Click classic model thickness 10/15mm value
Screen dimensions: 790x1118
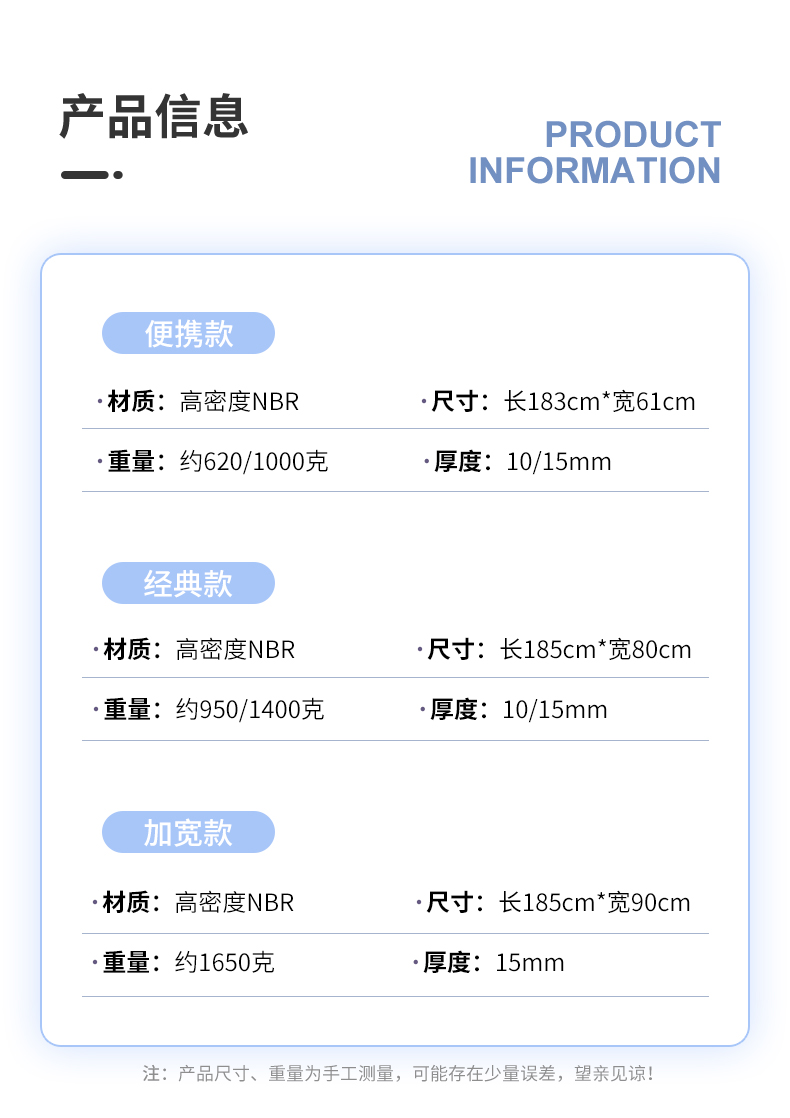point(555,709)
